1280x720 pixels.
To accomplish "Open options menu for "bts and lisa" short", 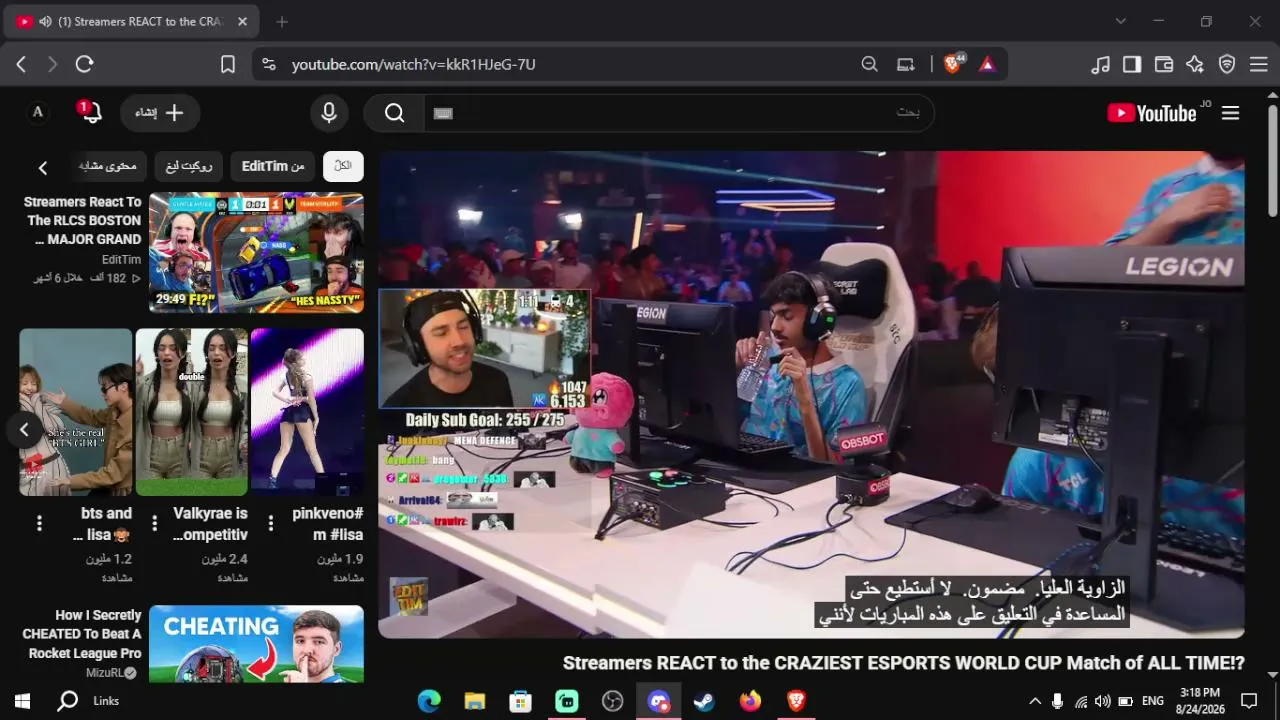I will pos(39,523).
